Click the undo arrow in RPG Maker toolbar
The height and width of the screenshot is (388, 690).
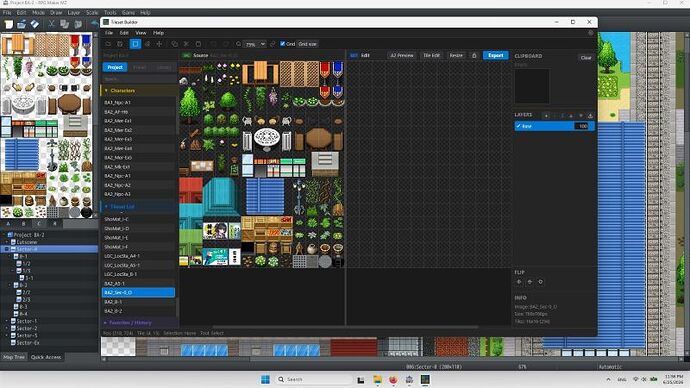94,24
